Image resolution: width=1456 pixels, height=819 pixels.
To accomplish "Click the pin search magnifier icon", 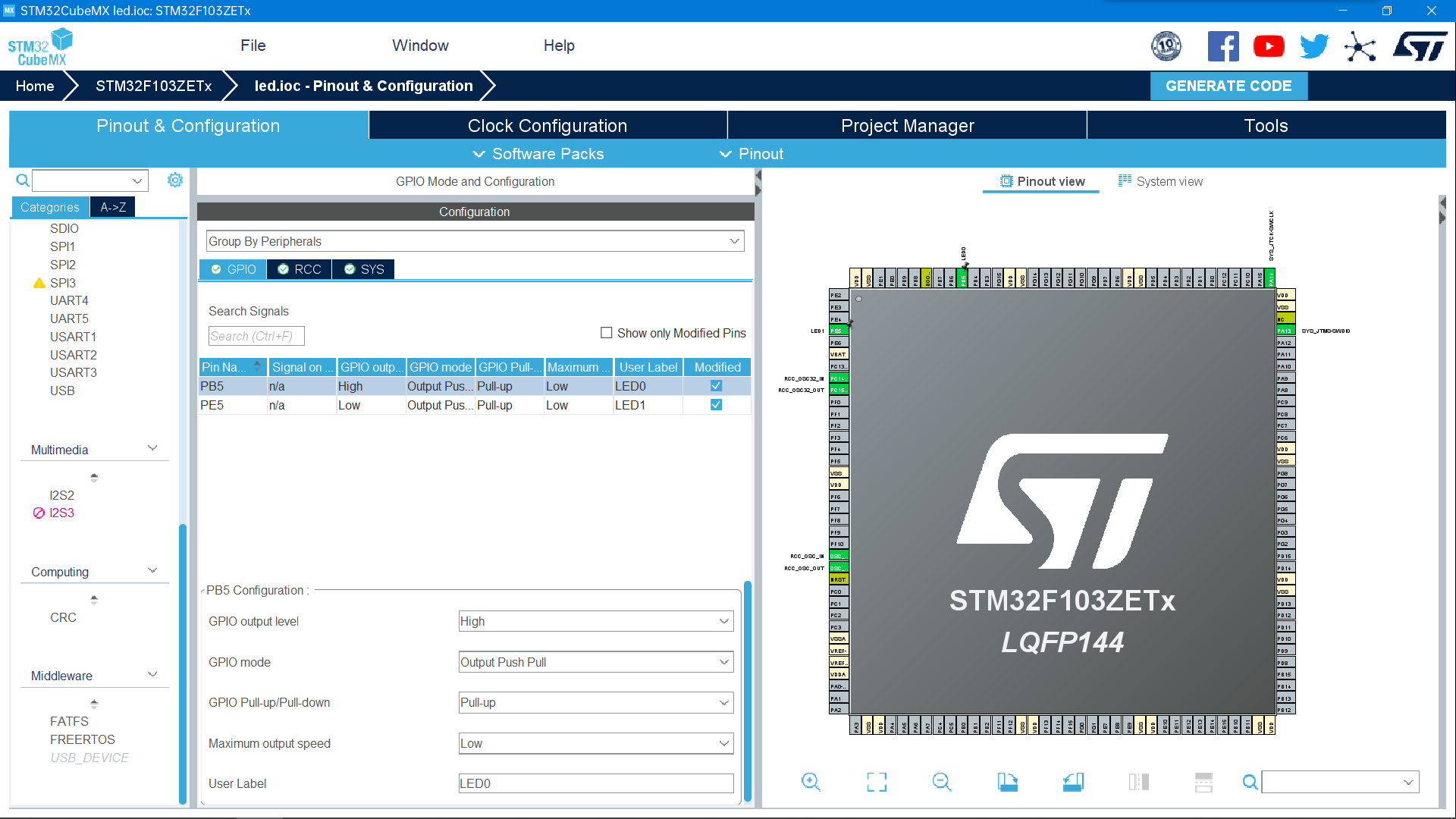I will tap(1250, 782).
